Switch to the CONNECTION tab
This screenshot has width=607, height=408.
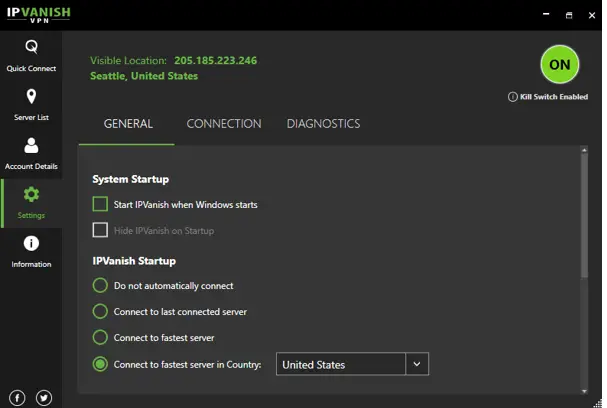pyautogui.click(x=224, y=124)
